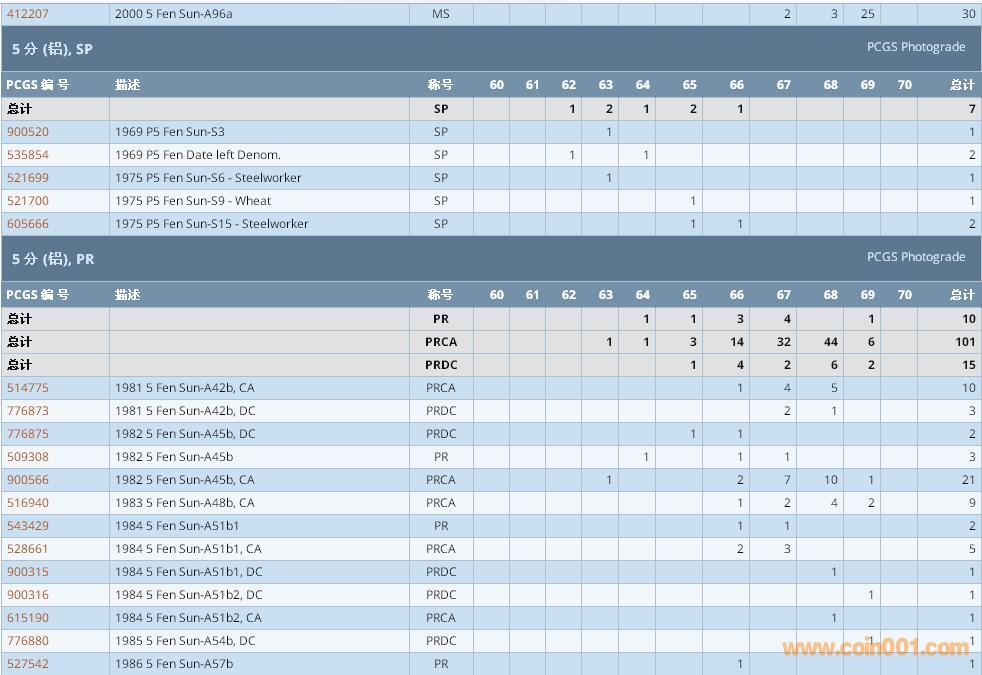Click coin number 514775 link
982x675 pixels.
click(27, 388)
